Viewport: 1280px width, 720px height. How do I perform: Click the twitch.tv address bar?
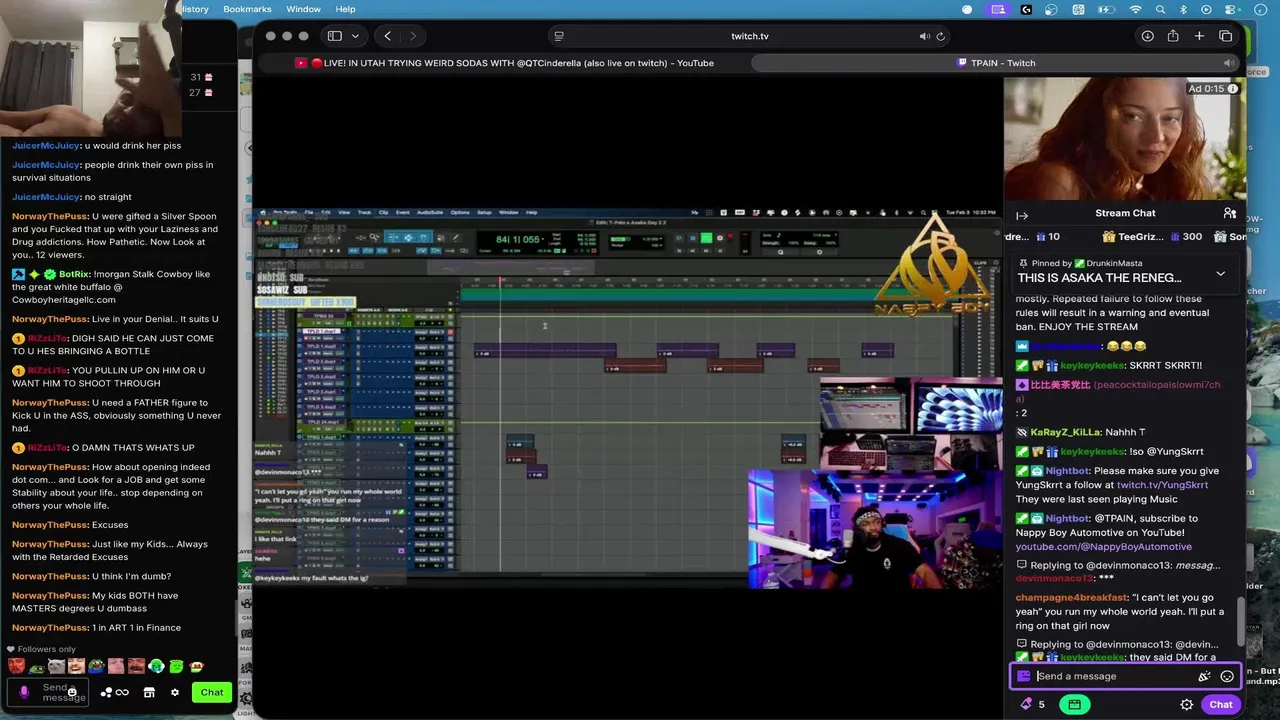[749, 36]
